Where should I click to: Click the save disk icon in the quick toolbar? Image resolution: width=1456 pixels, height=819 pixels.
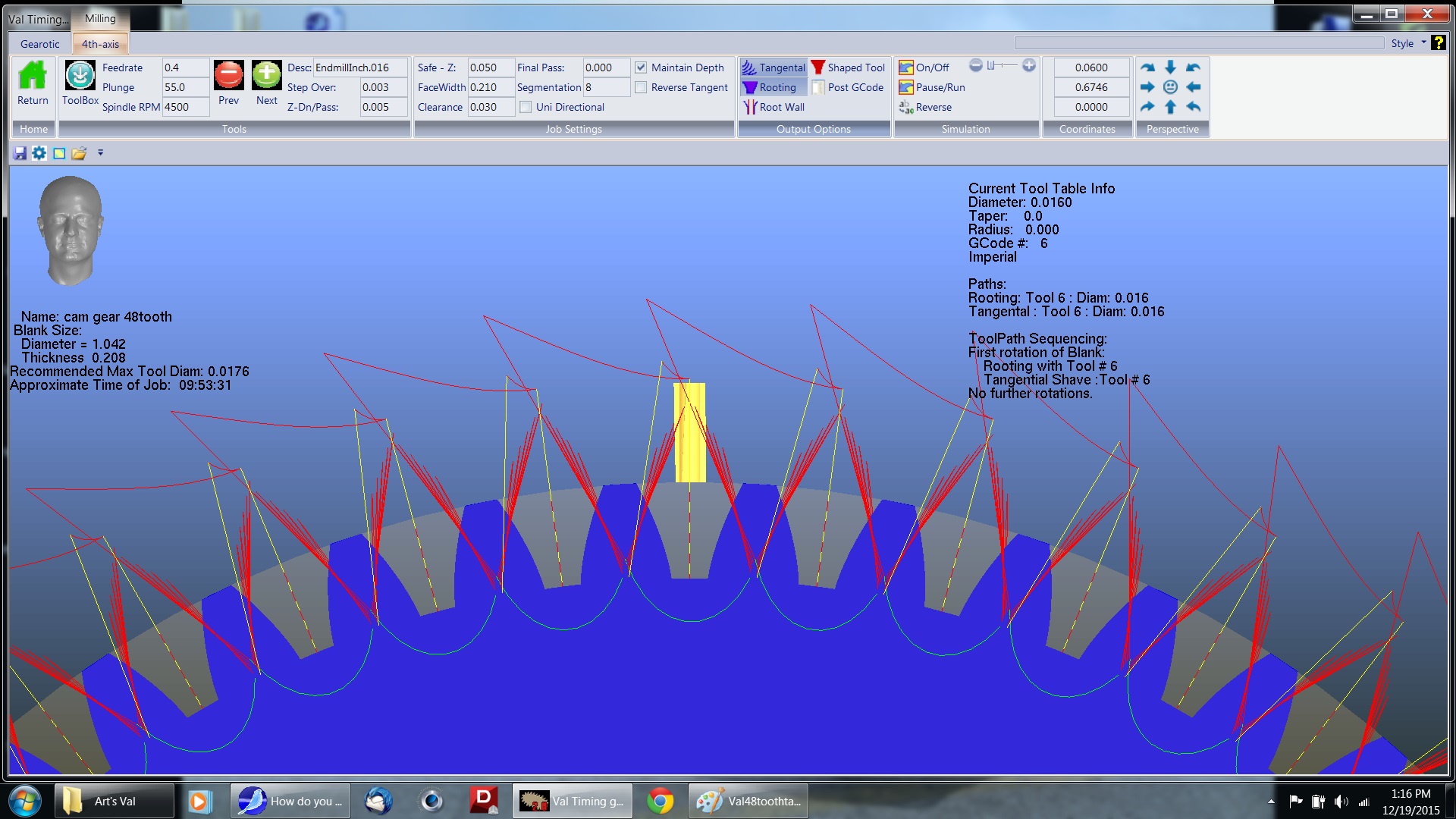pyautogui.click(x=20, y=153)
